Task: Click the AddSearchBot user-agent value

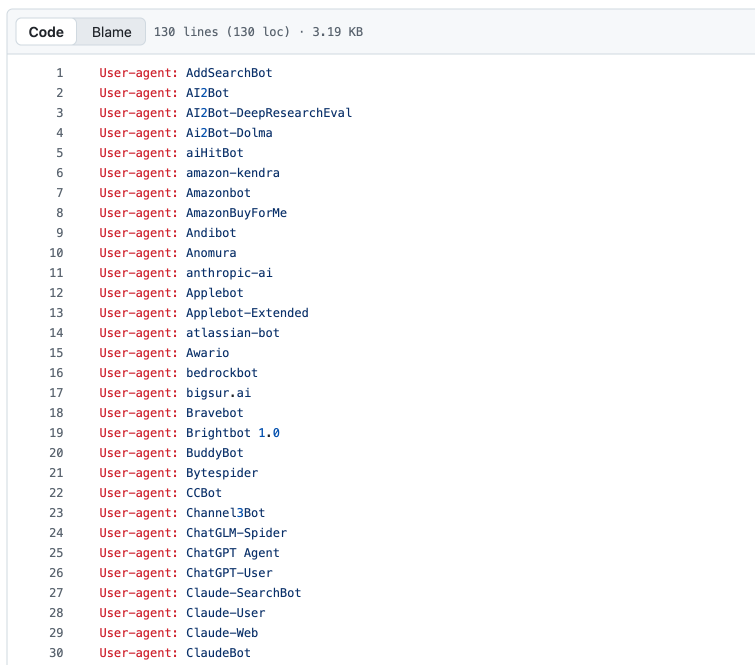Action: tap(229, 73)
